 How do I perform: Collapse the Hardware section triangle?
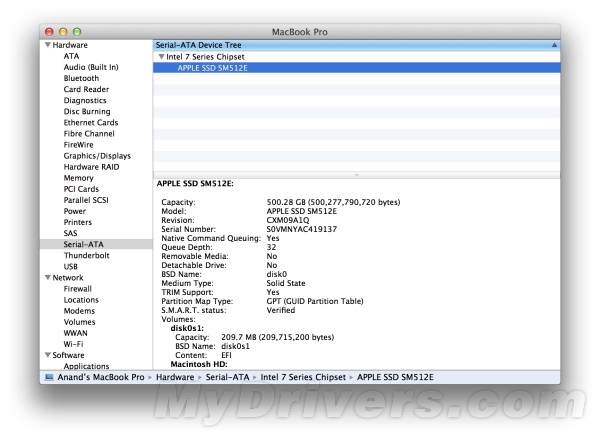pos(47,46)
